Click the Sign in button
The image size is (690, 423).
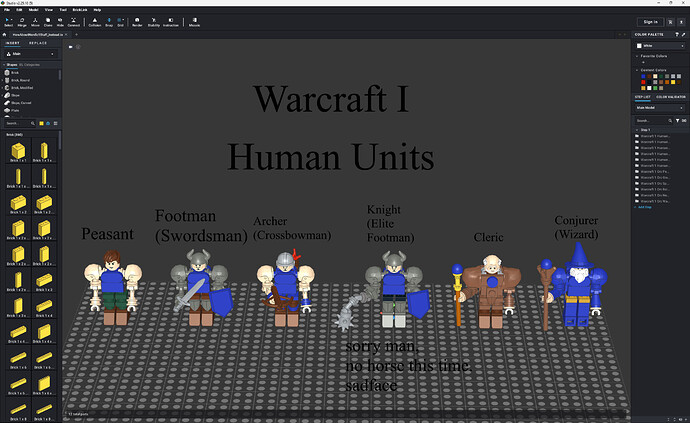pyautogui.click(x=650, y=22)
